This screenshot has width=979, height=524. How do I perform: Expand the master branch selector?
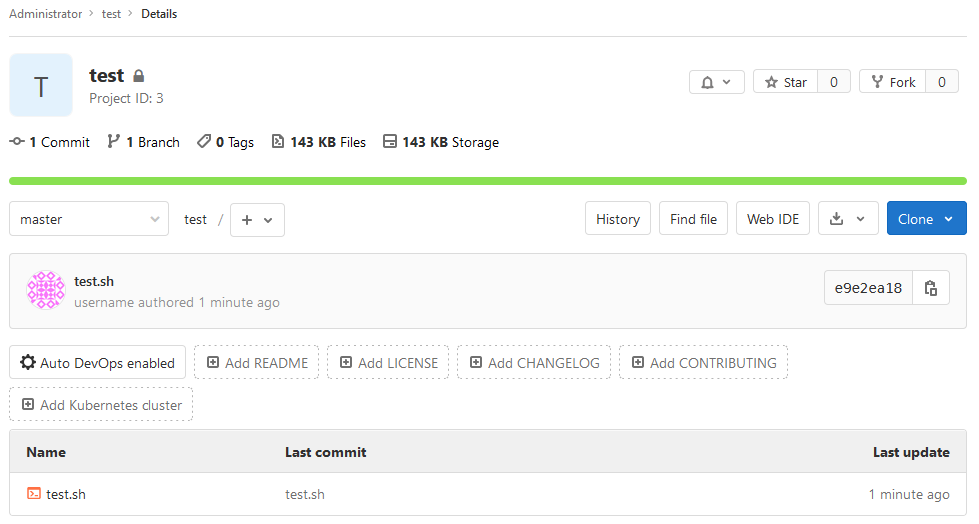pos(89,219)
